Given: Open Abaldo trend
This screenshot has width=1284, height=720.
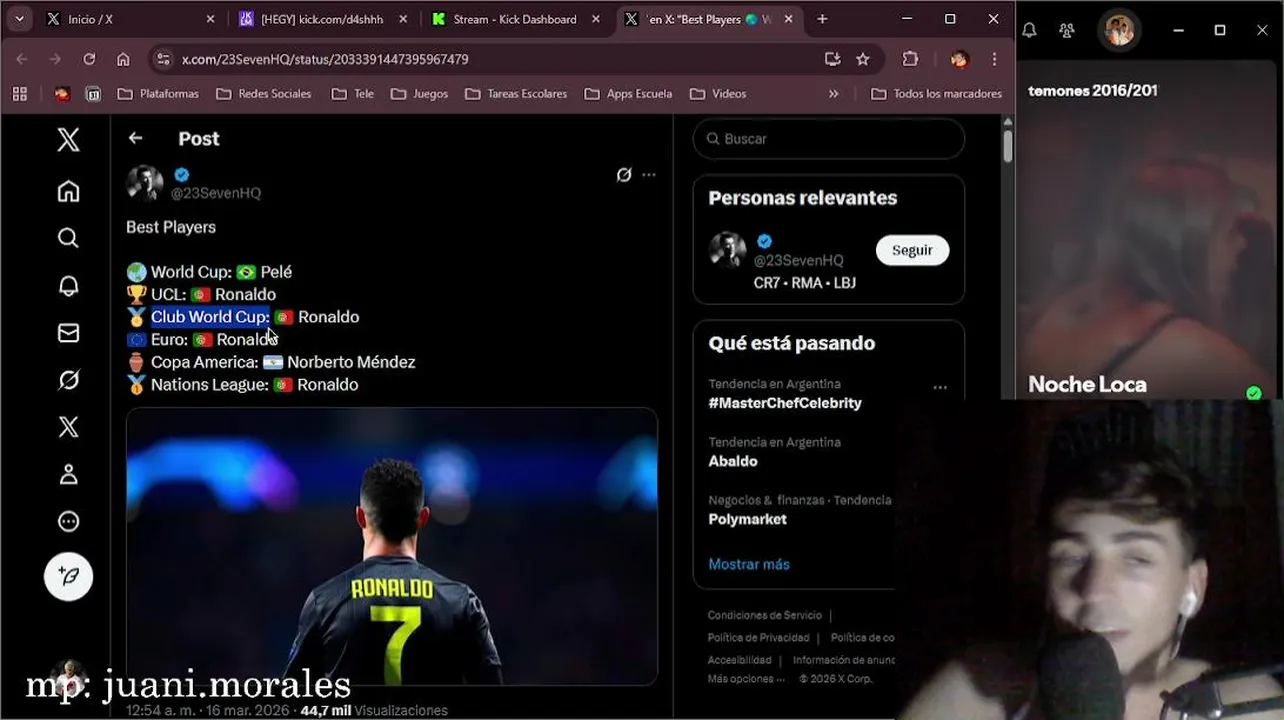Looking at the screenshot, I should coord(733,461).
